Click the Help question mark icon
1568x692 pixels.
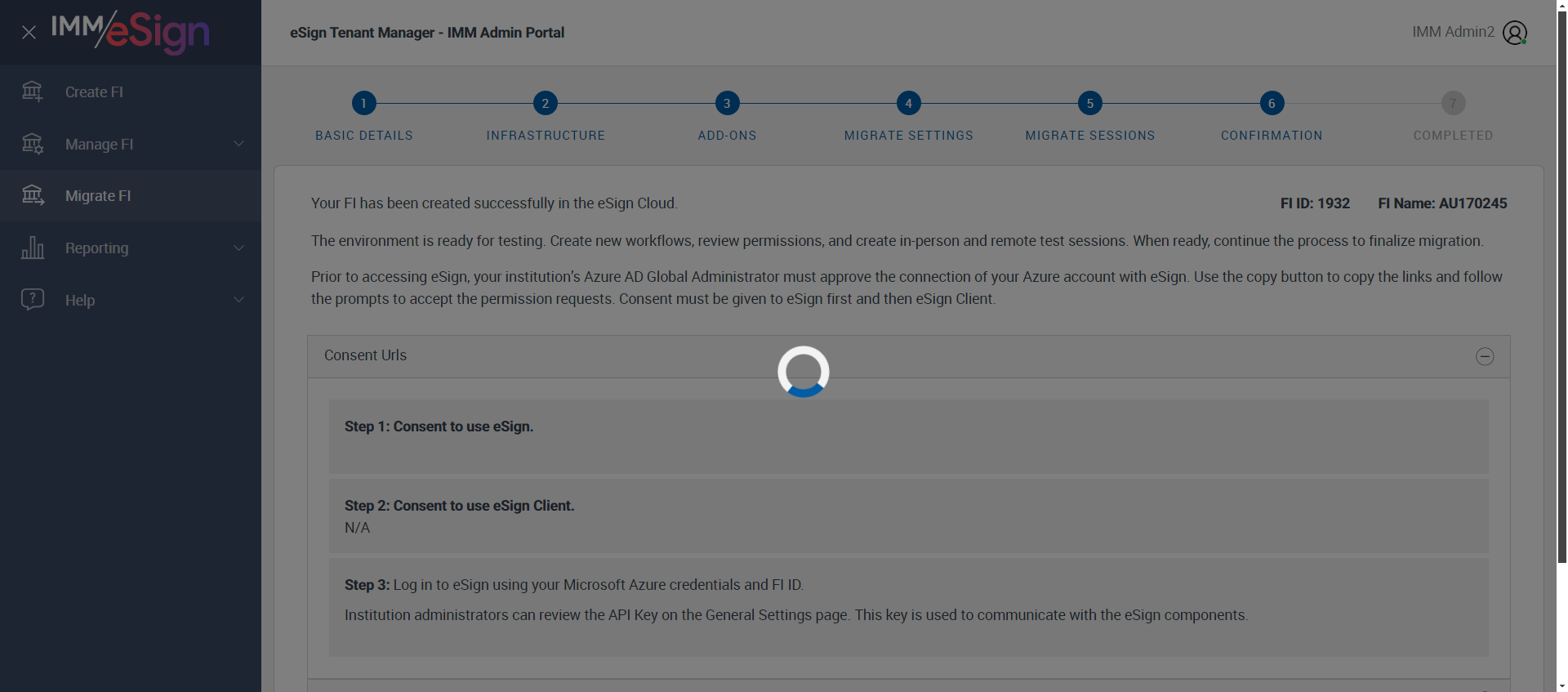[x=33, y=299]
